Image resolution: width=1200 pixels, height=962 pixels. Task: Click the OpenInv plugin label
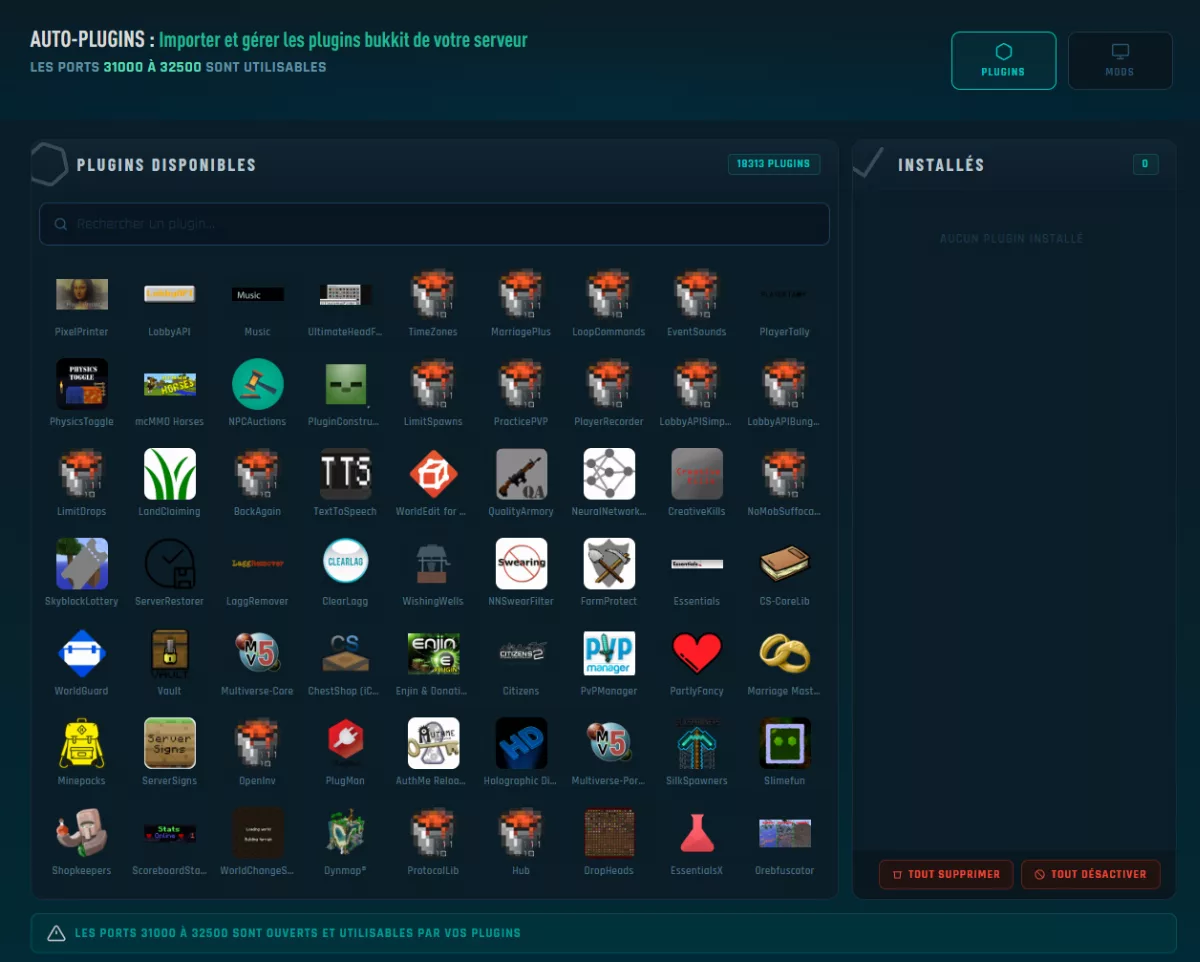pos(258,781)
